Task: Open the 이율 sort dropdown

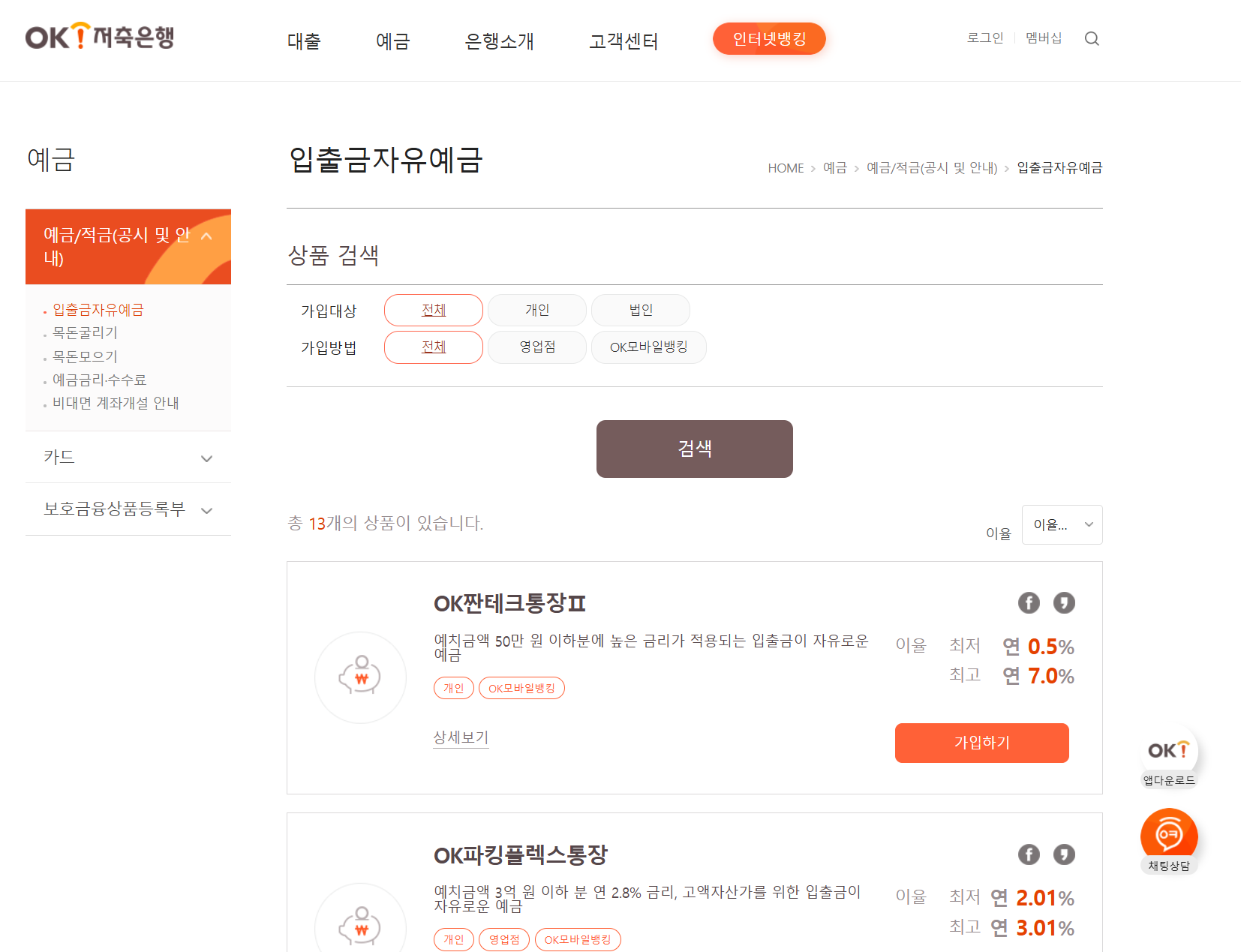Action: click(1062, 524)
